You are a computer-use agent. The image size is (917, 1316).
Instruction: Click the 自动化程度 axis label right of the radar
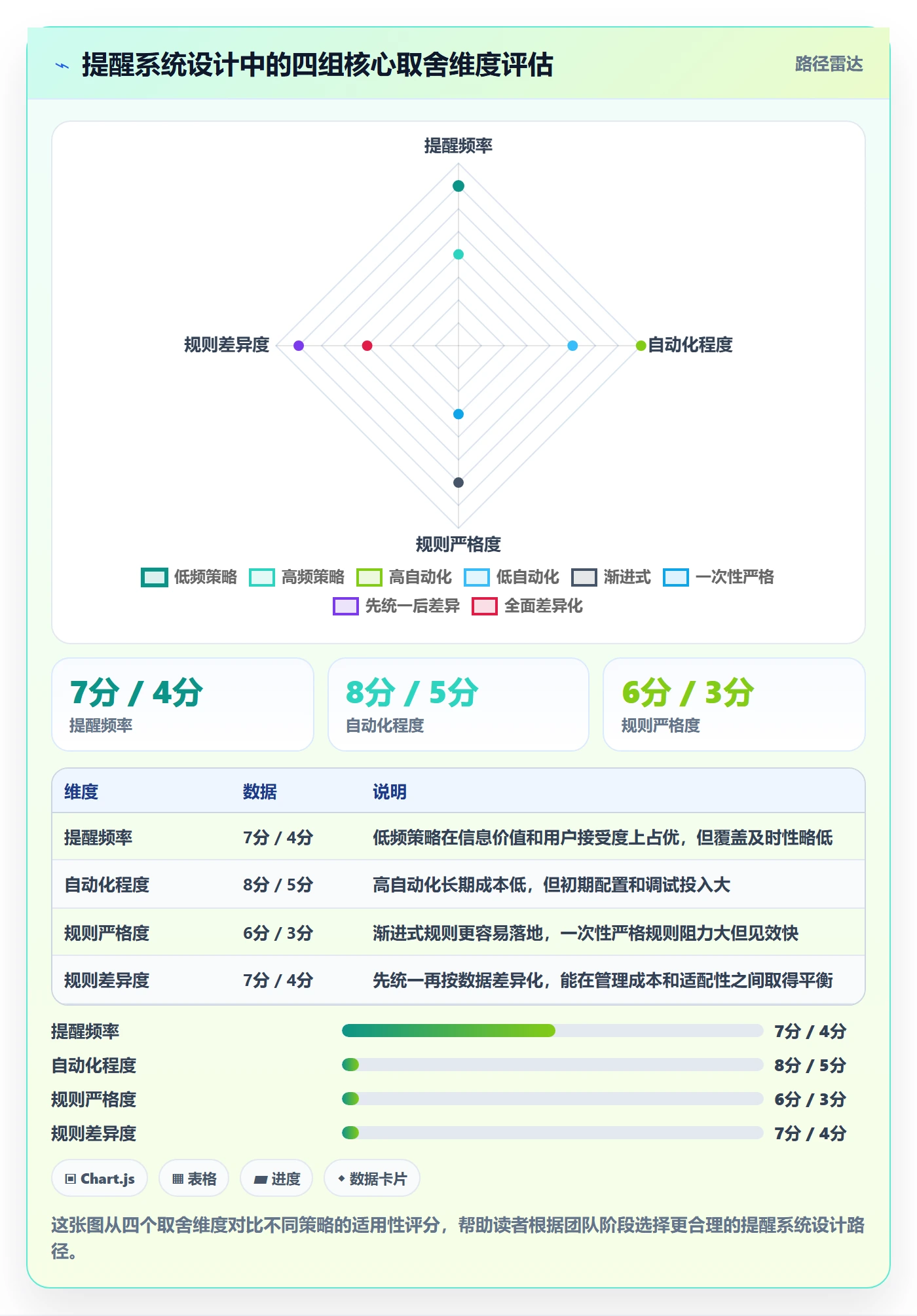[690, 345]
